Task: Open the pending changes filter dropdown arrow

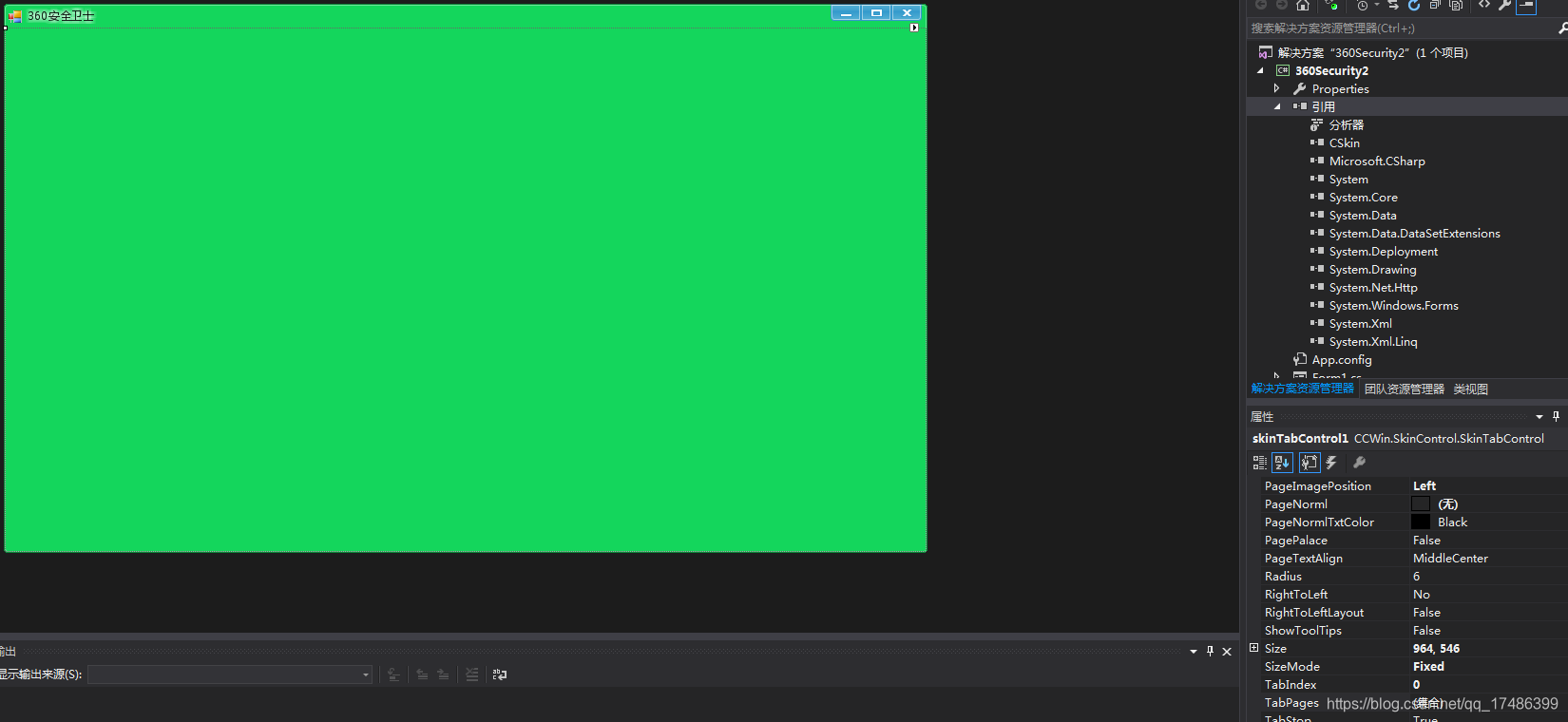Action: (1377, 5)
